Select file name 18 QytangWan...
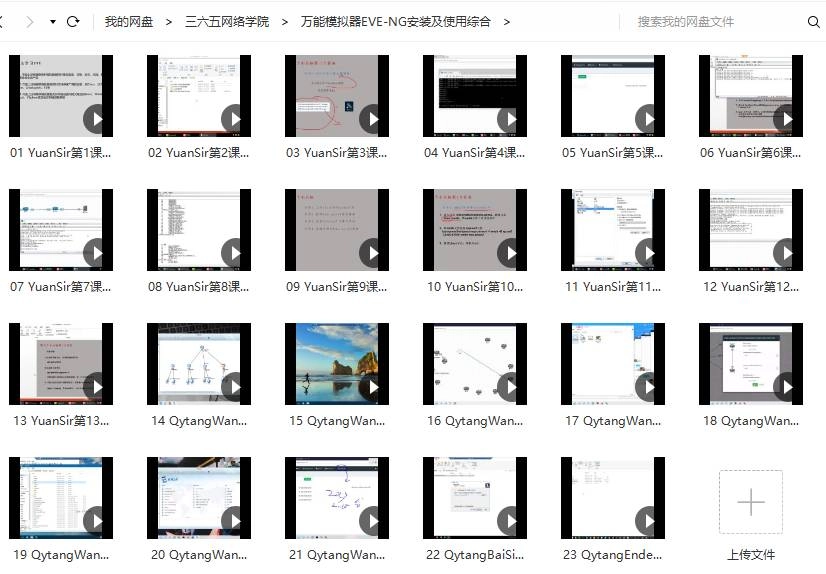This screenshot has width=826, height=574. click(x=751, y=421)
